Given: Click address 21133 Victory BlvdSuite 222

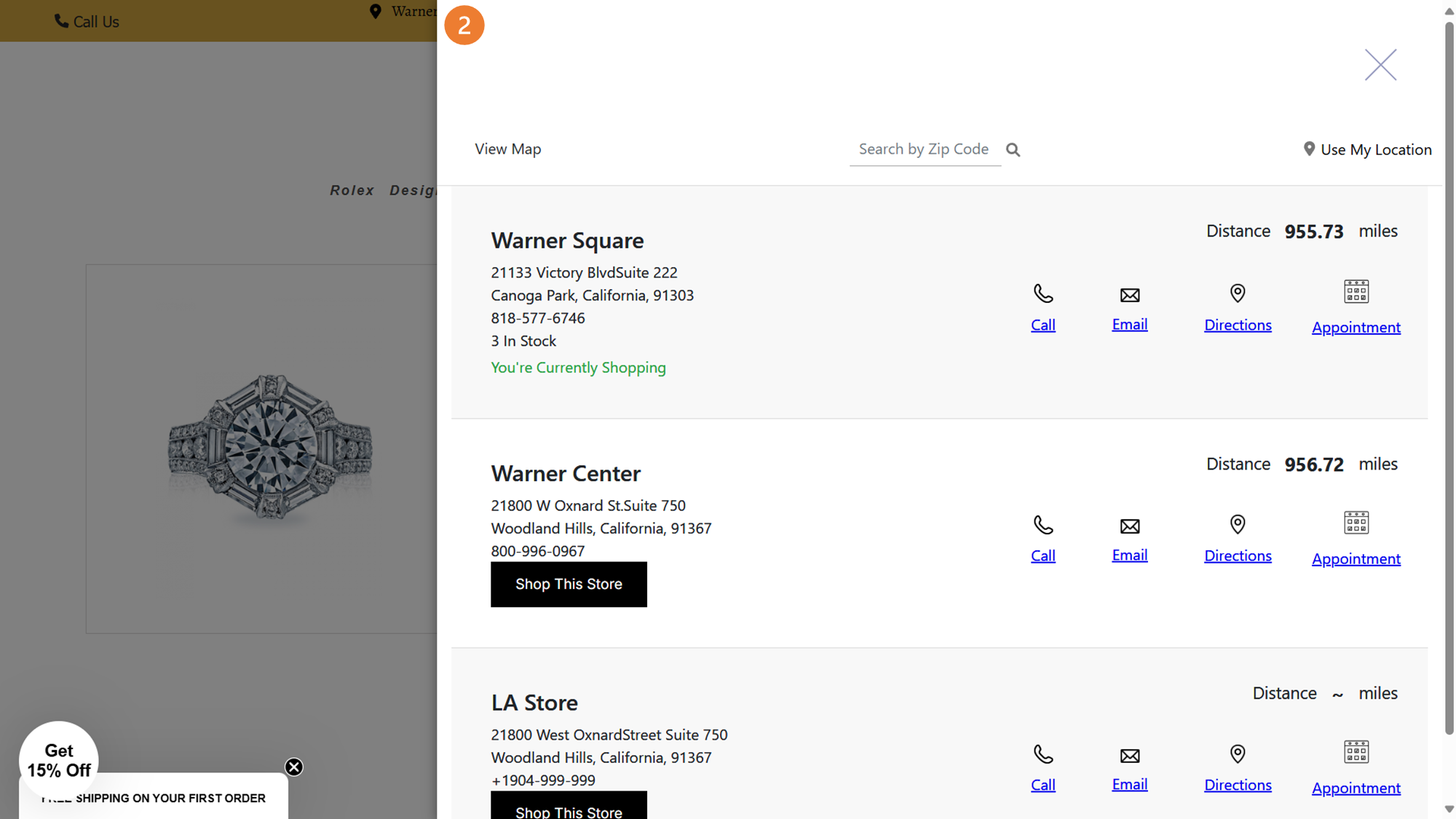Looking at the screenshot, I should point(584,272).
